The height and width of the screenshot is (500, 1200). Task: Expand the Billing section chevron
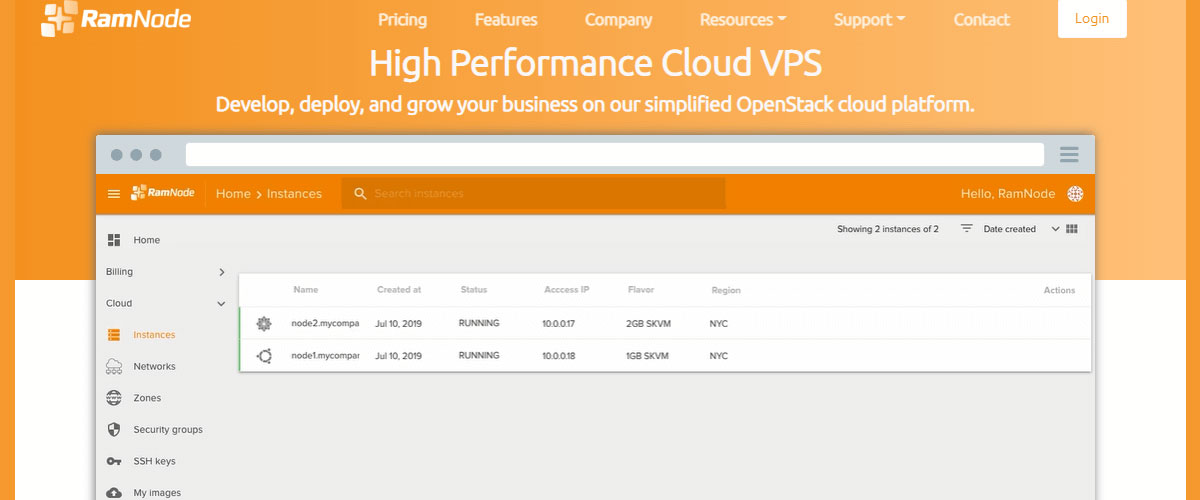click(222, 272)
